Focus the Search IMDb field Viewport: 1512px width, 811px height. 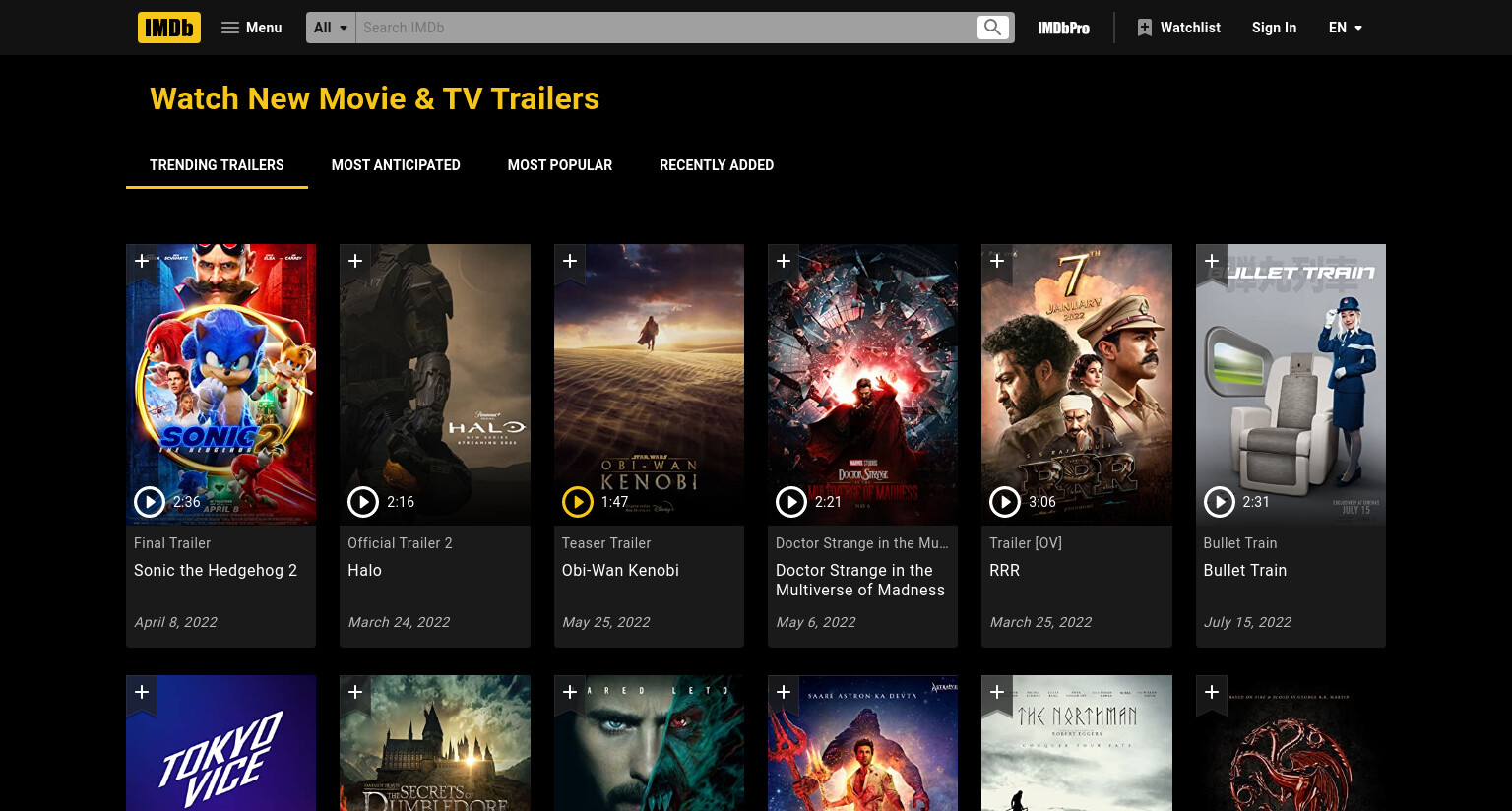[x=666, y=28]
